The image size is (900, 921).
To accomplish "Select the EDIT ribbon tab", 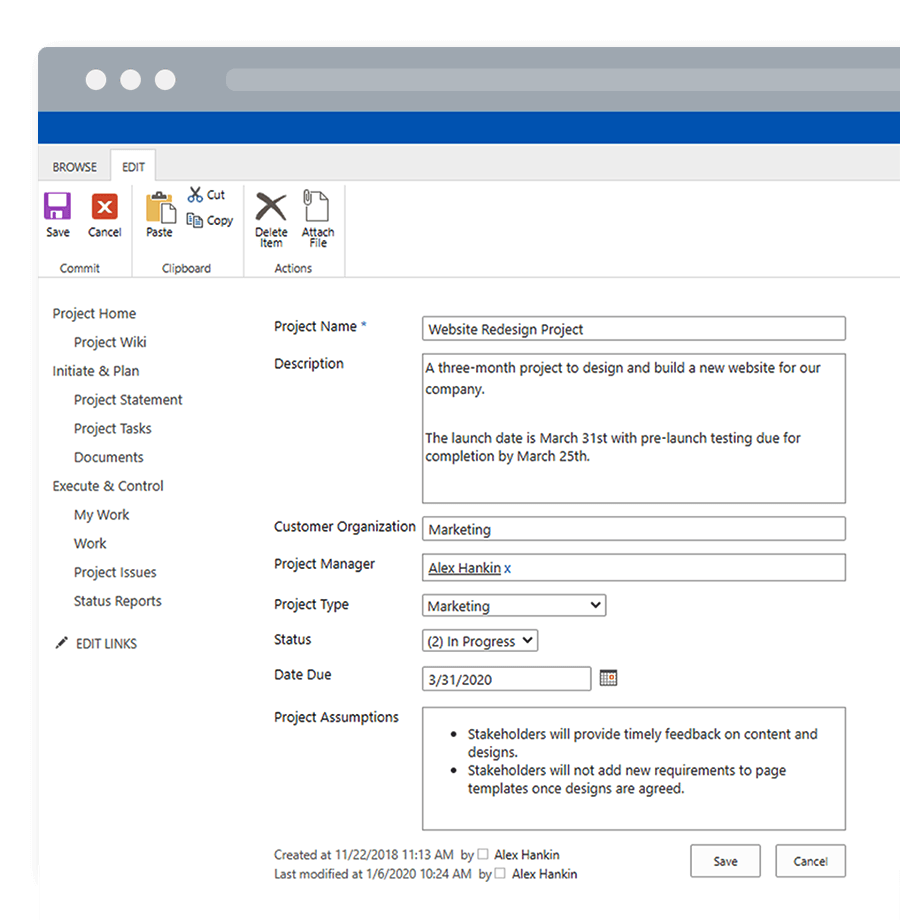I will (x=133, y=167).
